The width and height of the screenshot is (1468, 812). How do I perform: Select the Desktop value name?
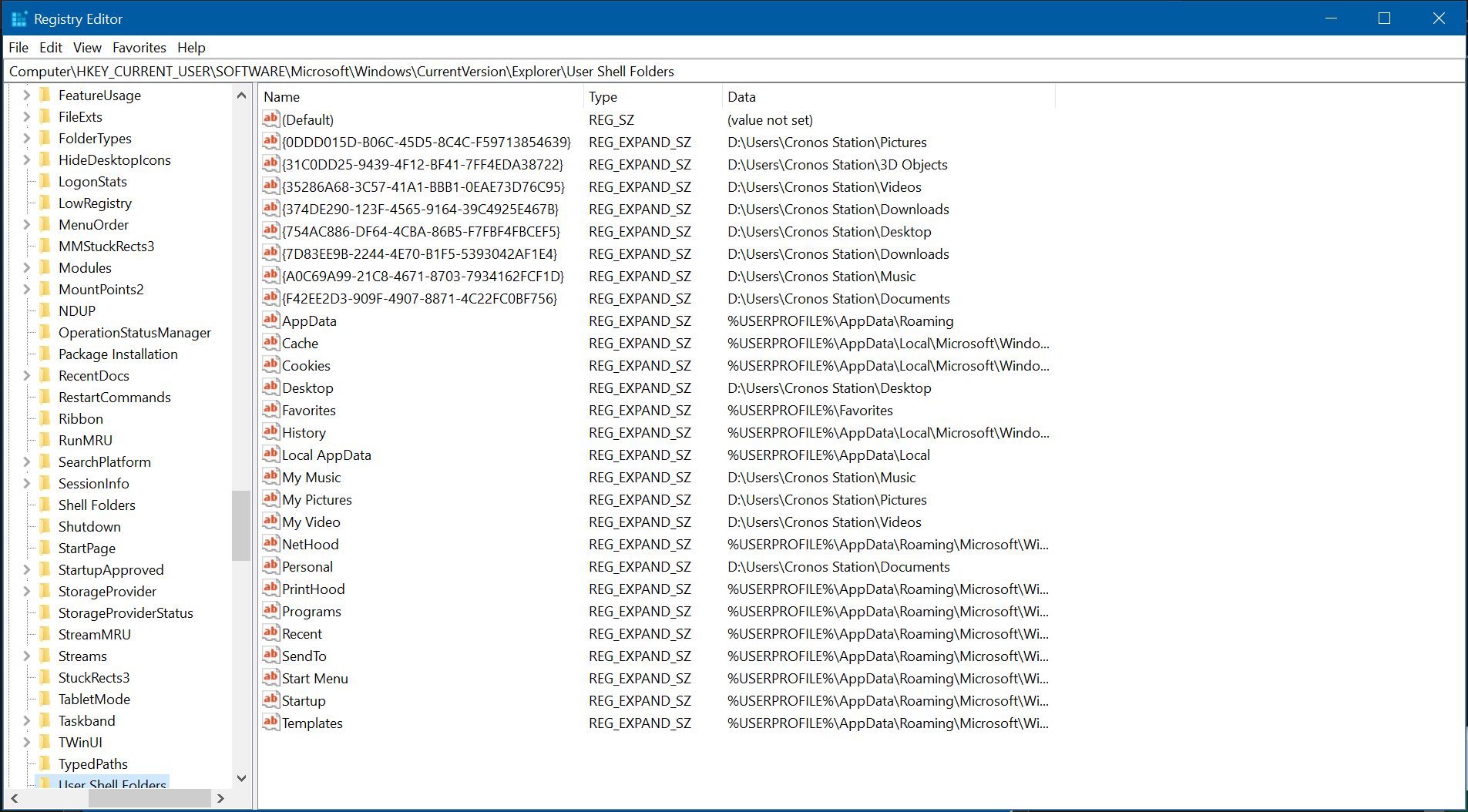click(x=307, y=388)
